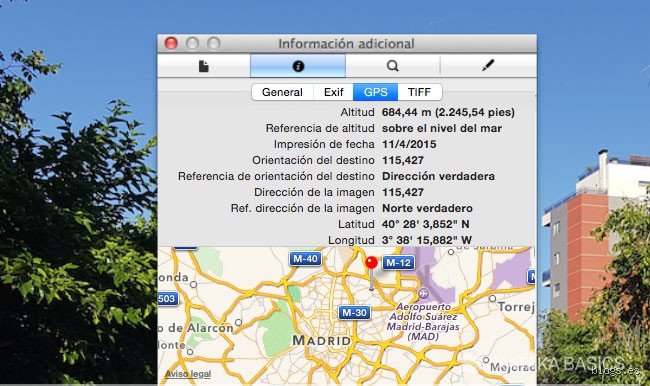Click the MADRID label on the map
The image size is (650, 386).
click(x=322, y=341)
